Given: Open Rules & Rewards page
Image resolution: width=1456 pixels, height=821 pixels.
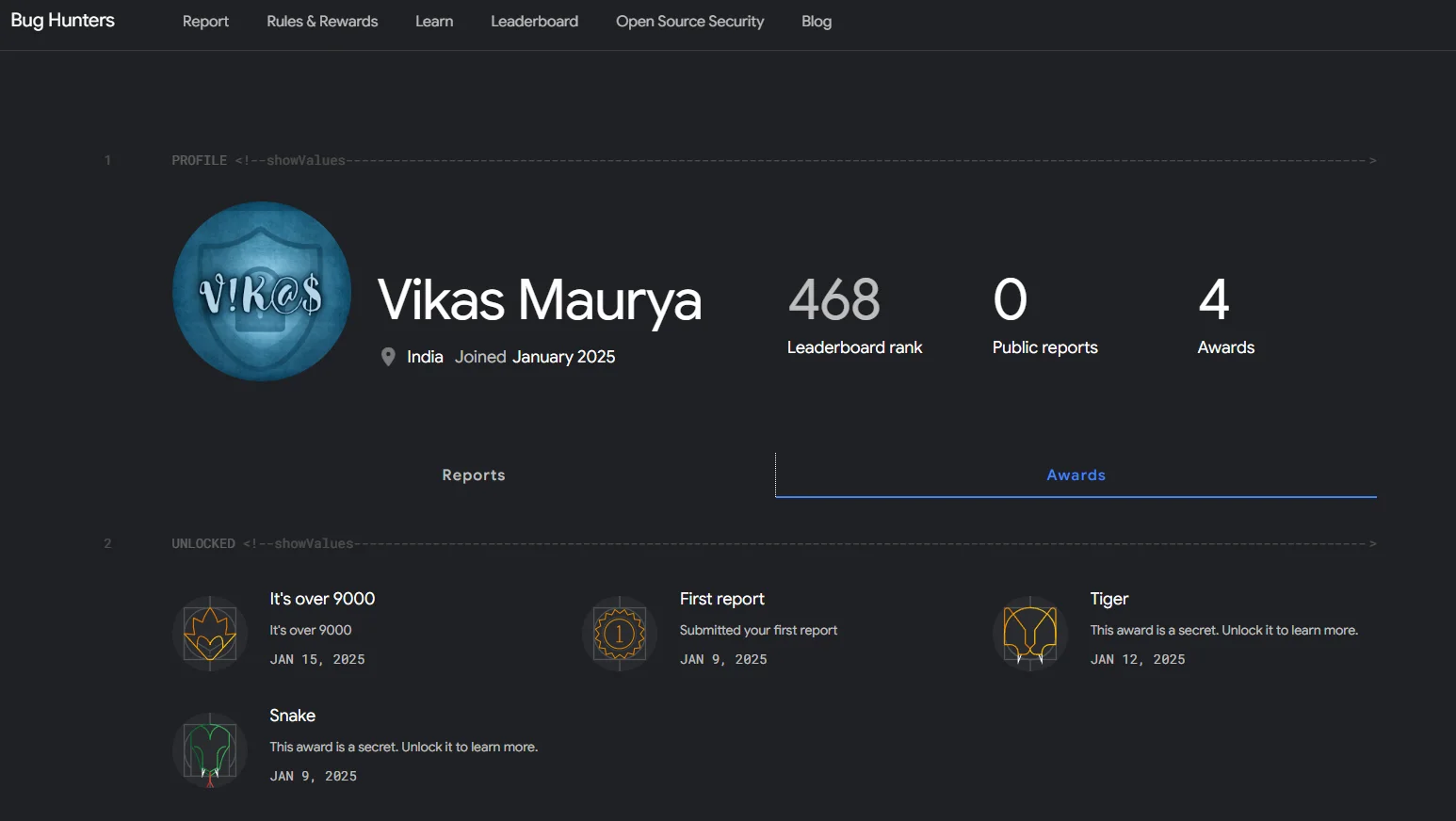Looking at the screenshot, I should 322,22.
